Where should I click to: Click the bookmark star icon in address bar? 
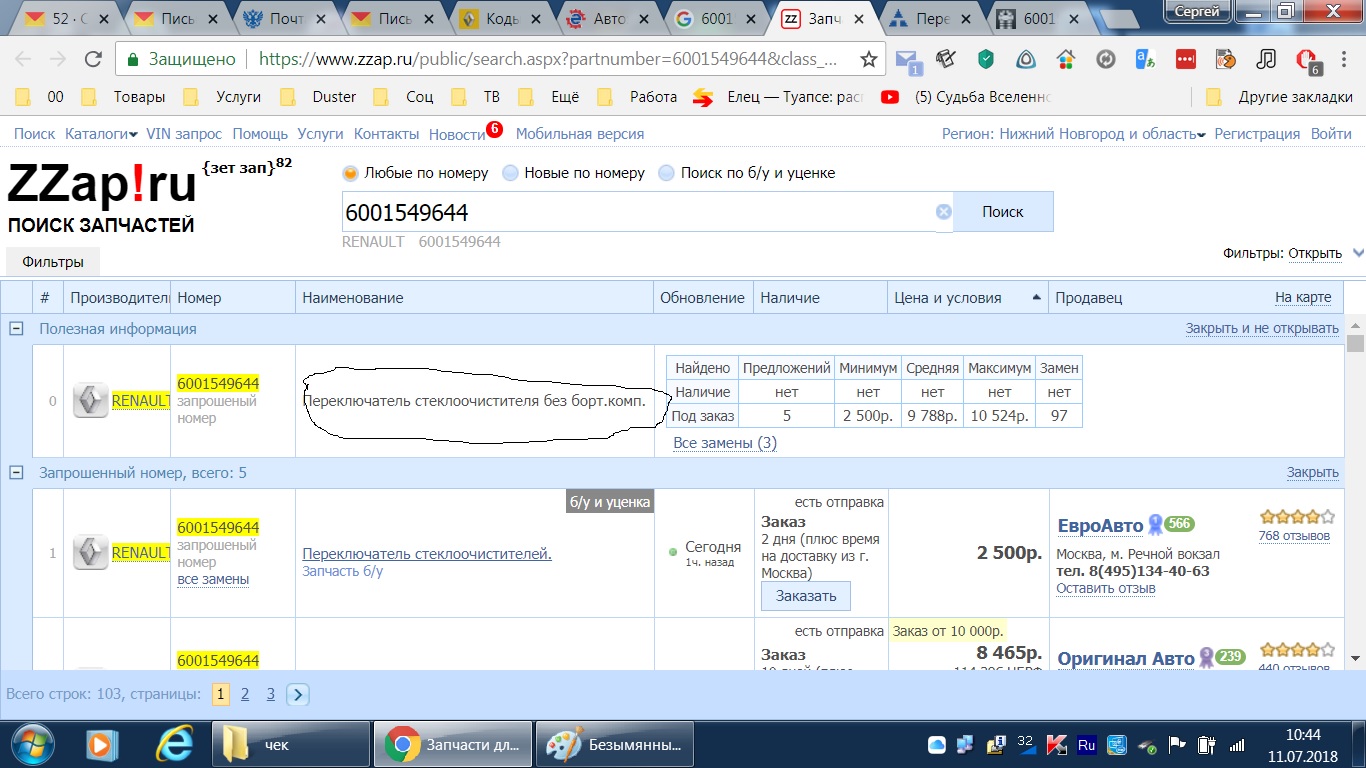click(x=868, y=59)
